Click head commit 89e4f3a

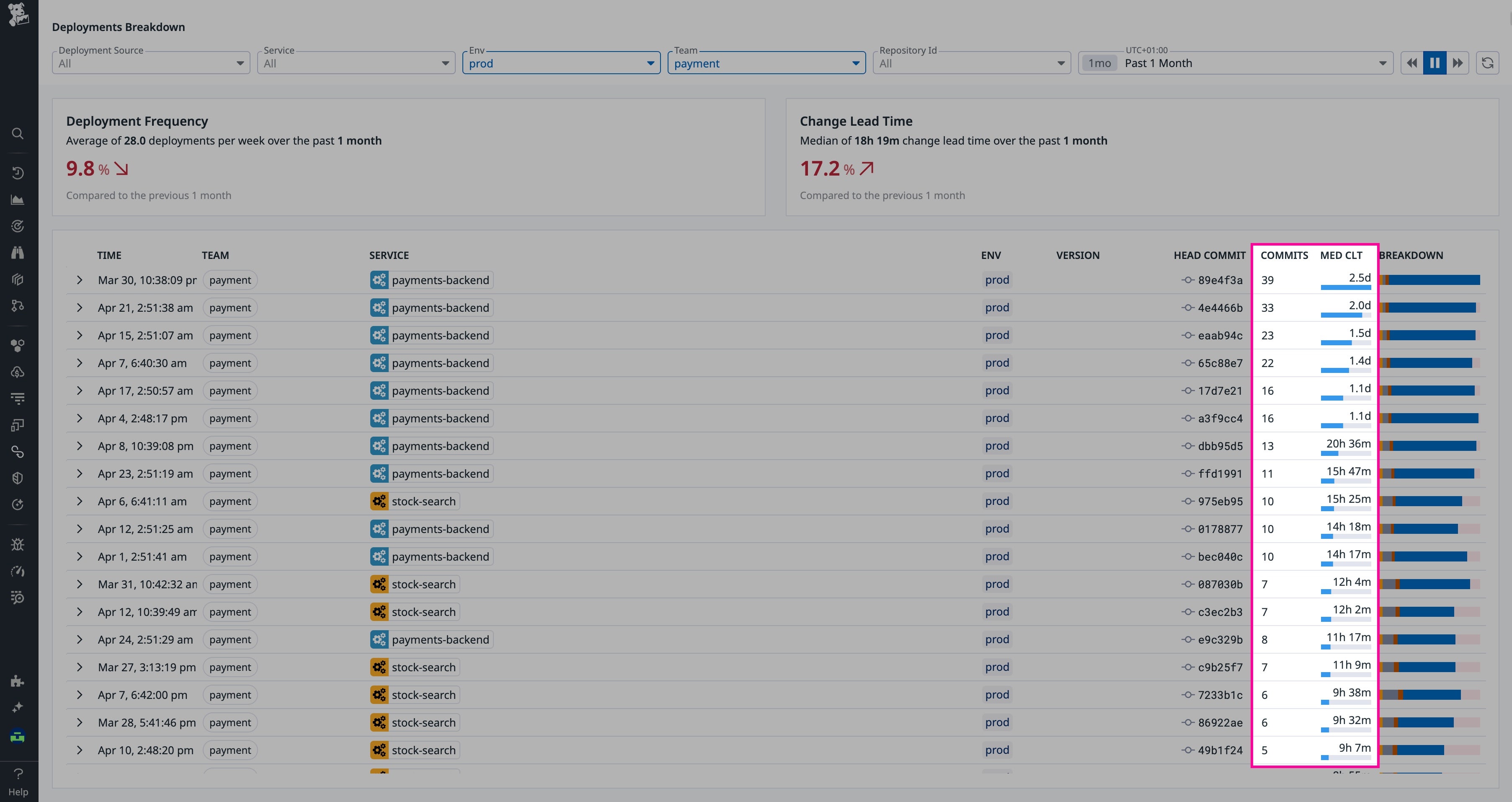pyautogui.click(x=1220, y=280)
